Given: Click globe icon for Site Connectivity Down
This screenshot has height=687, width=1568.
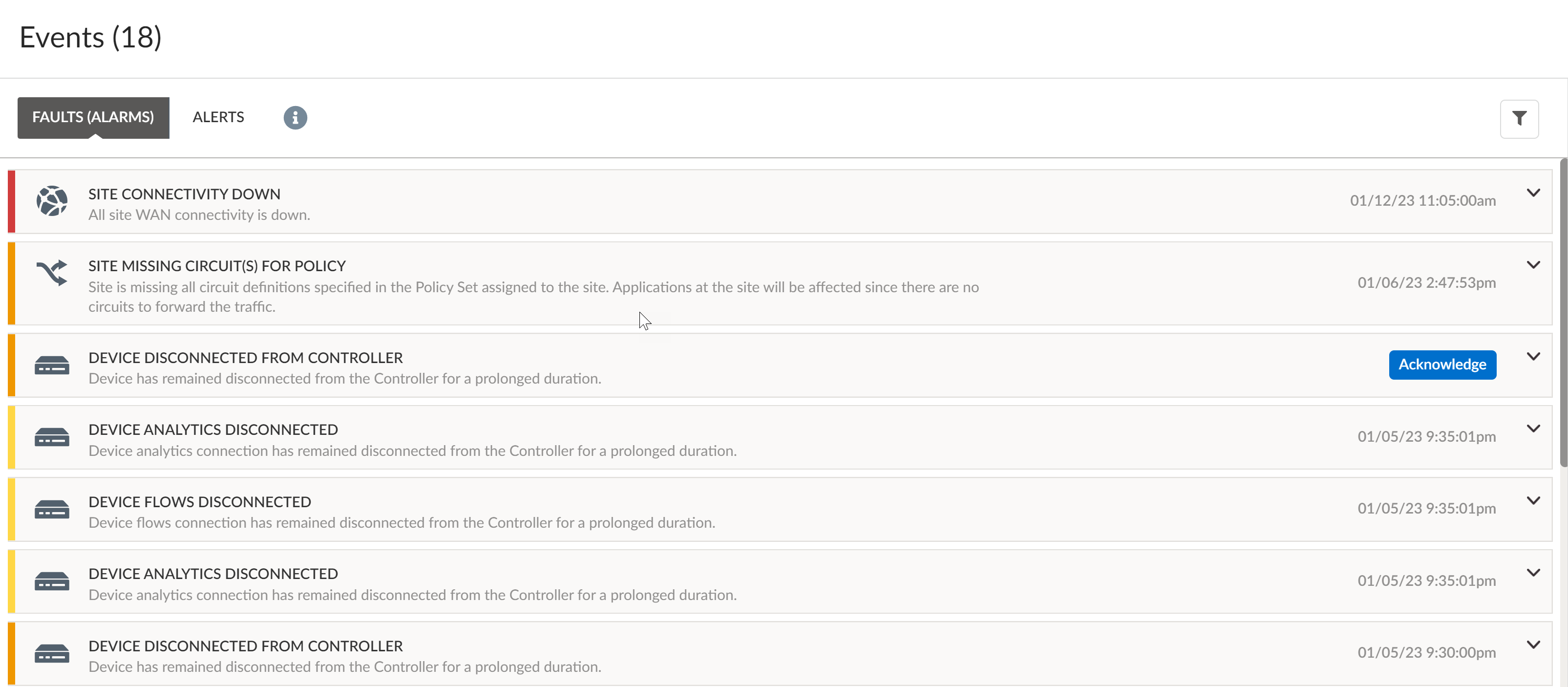Looking at the screenshot, I should click(52, 201).
